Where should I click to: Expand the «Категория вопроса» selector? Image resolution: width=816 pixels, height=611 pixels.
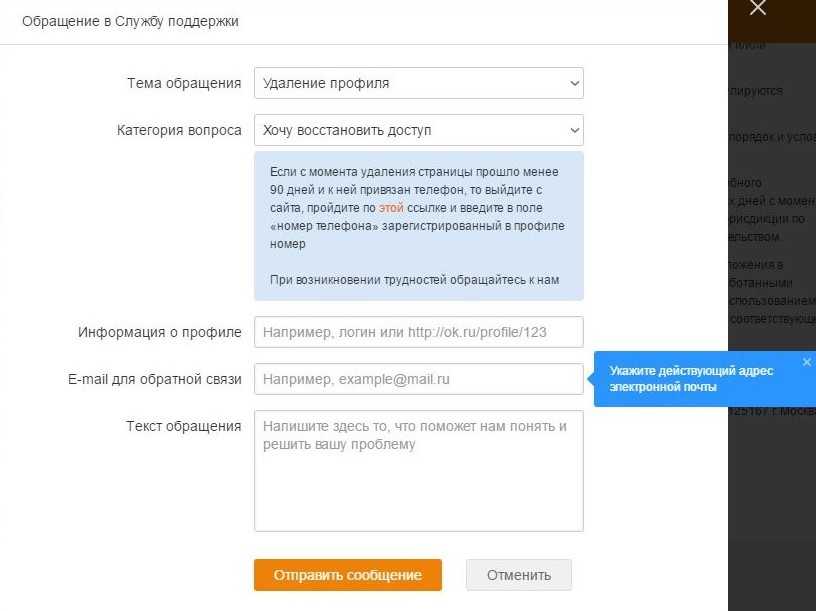[419, 130]
